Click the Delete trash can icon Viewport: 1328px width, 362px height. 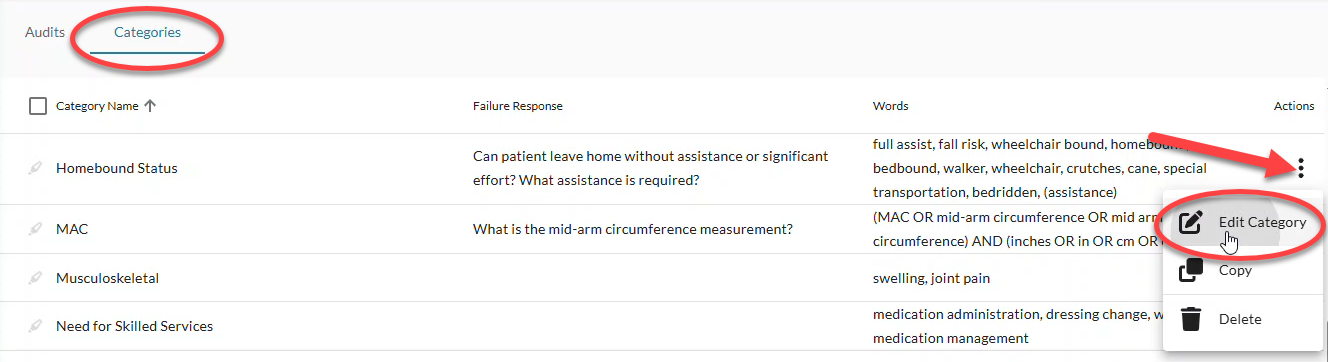[1191, 319]
